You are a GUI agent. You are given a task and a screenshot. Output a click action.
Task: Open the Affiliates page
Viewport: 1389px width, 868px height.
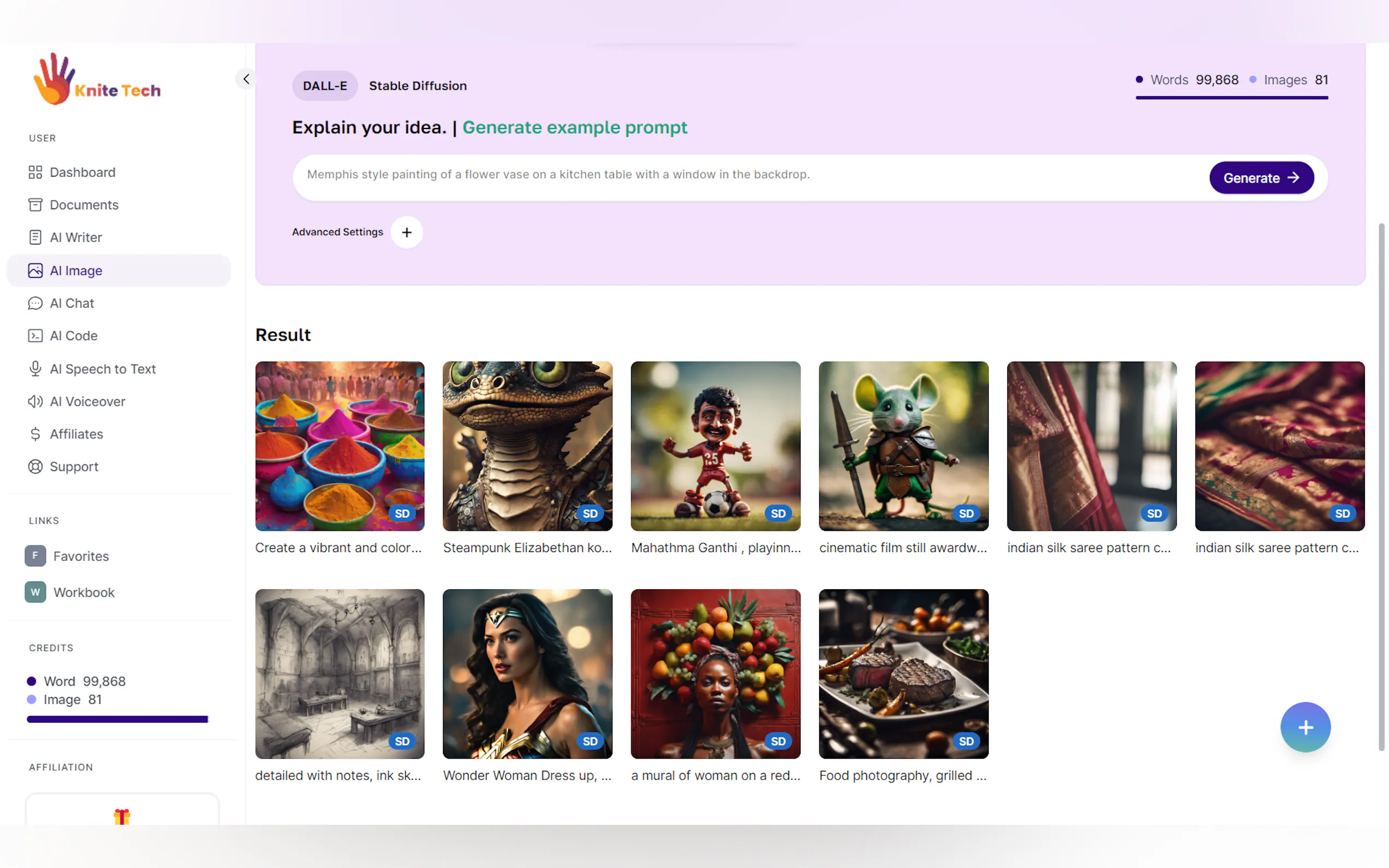(x=77, y=434)
